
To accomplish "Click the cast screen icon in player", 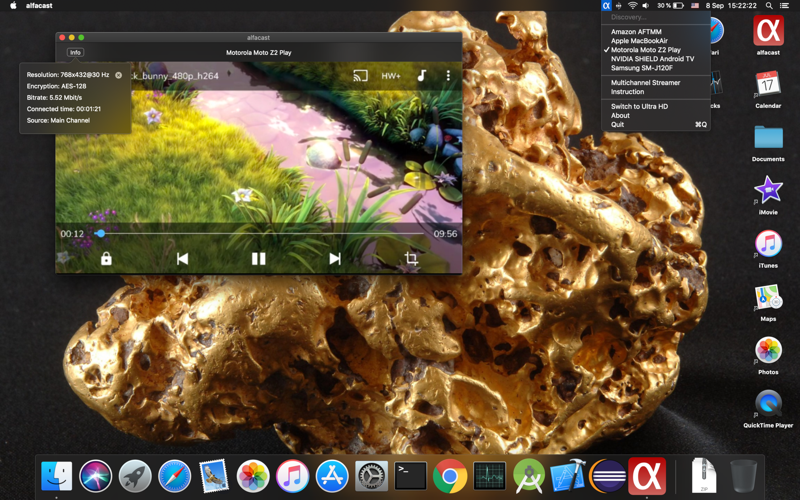I will (x=360, y=76).
